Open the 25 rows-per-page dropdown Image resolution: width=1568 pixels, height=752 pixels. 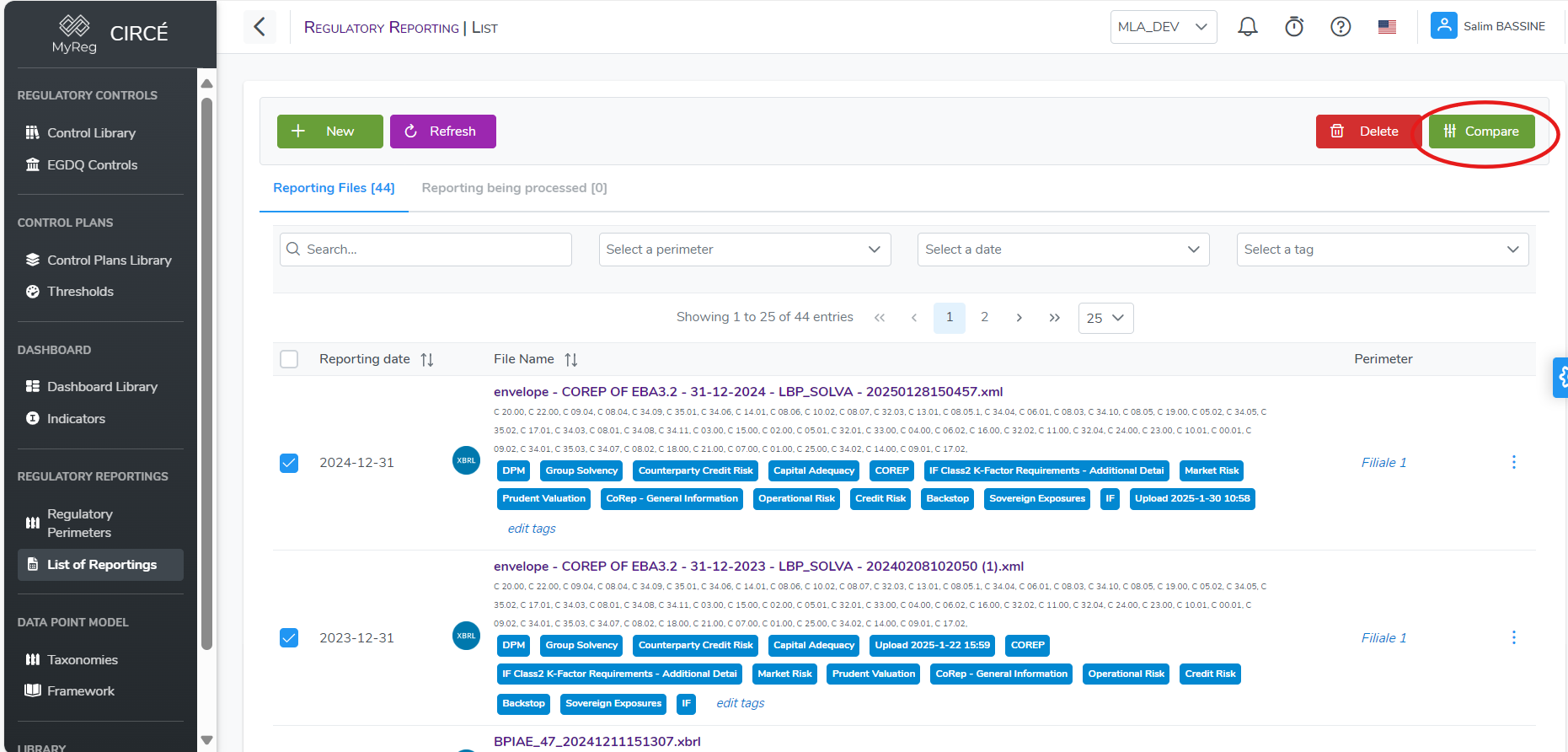coord(1105,318)
